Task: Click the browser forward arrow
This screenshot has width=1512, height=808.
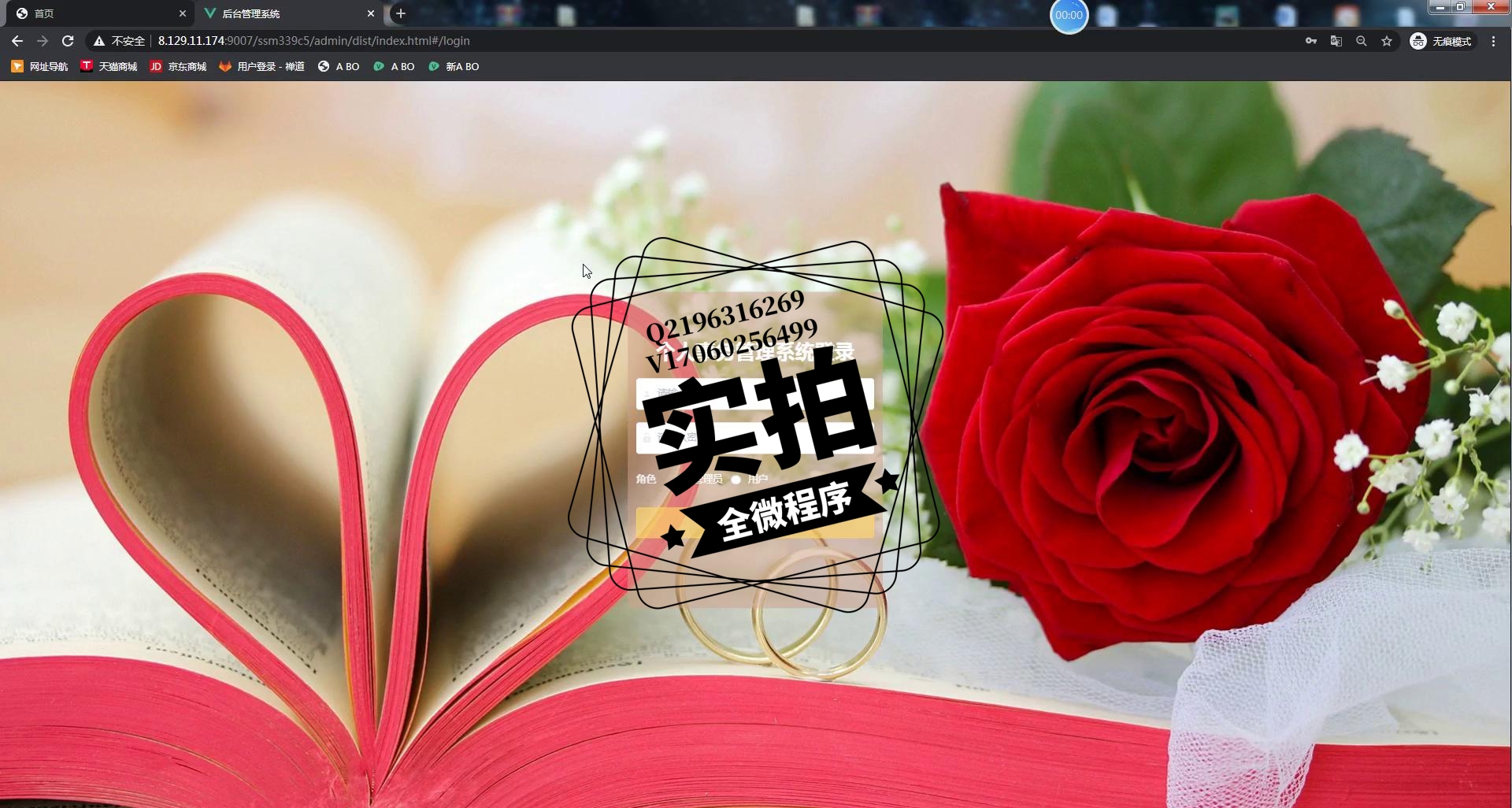Action: (x=43, y=41)
